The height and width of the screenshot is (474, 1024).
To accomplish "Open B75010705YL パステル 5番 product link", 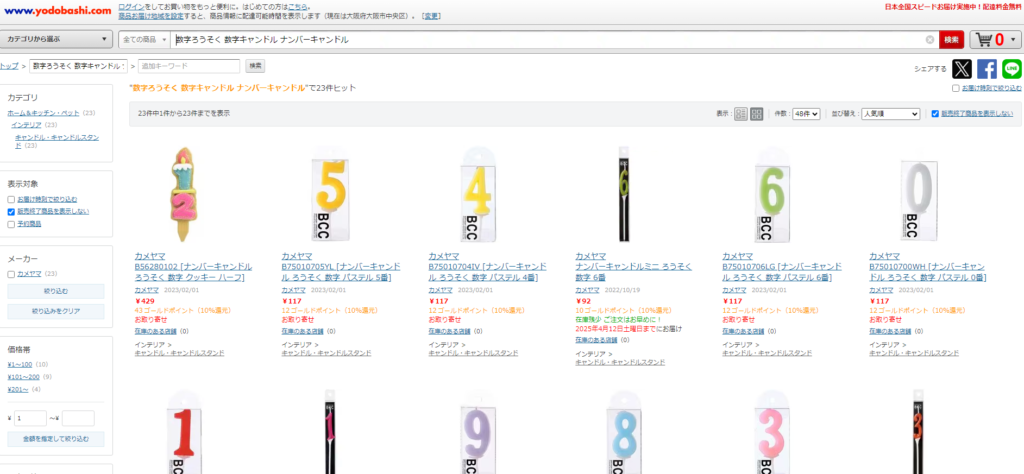I will point(341,272).
